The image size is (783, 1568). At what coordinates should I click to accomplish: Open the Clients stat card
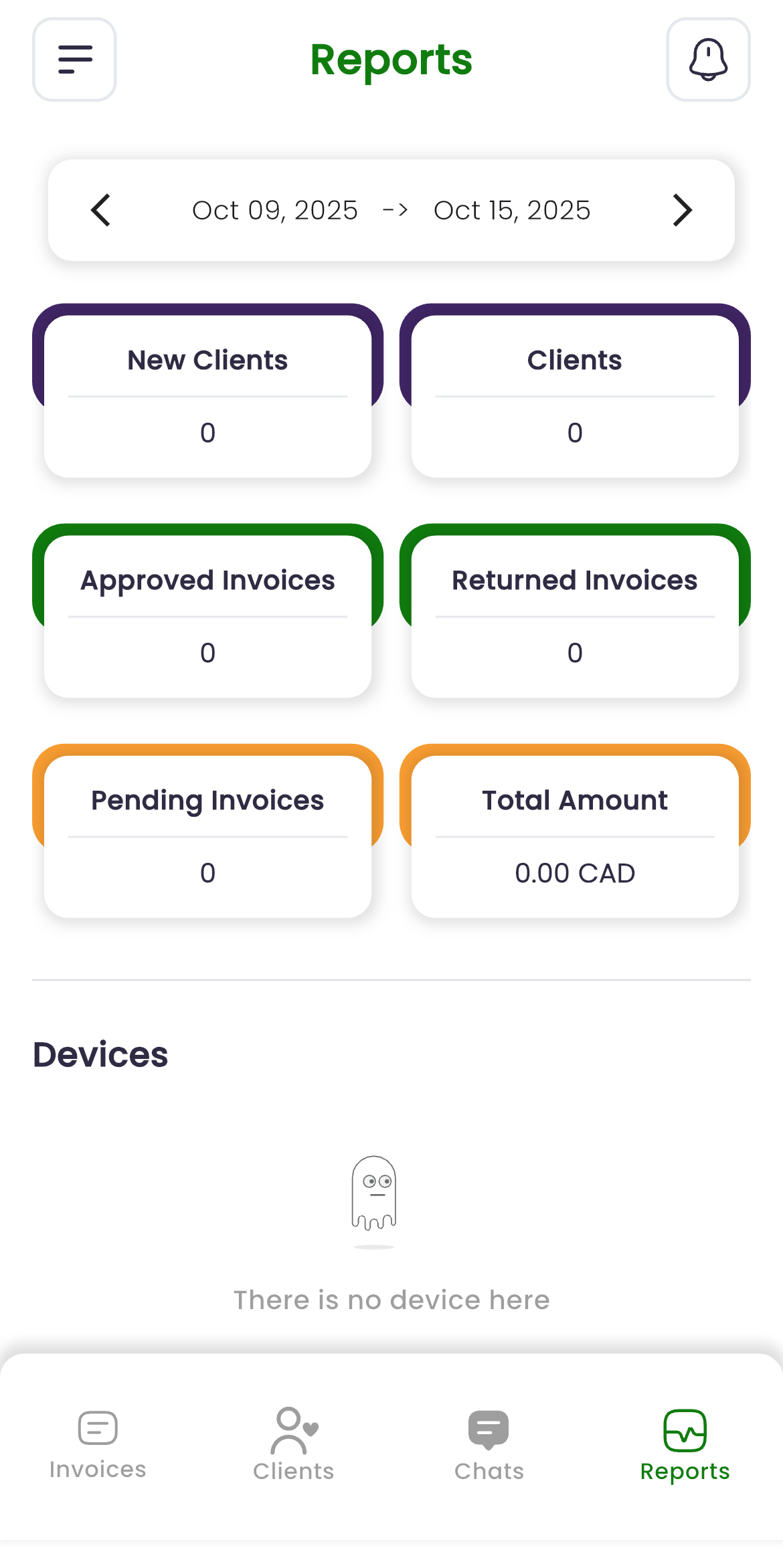pos(575,396)
